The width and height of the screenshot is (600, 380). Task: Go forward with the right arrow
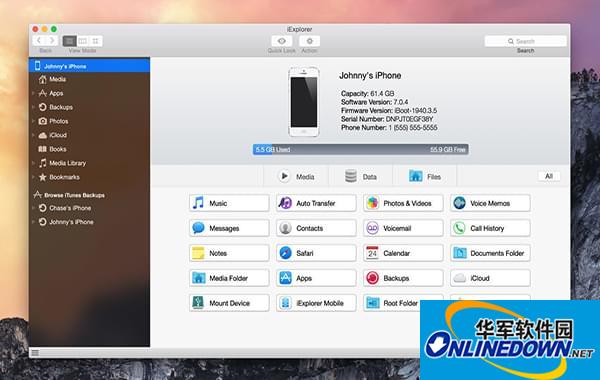pyautogui.click(x=52, y=41)
